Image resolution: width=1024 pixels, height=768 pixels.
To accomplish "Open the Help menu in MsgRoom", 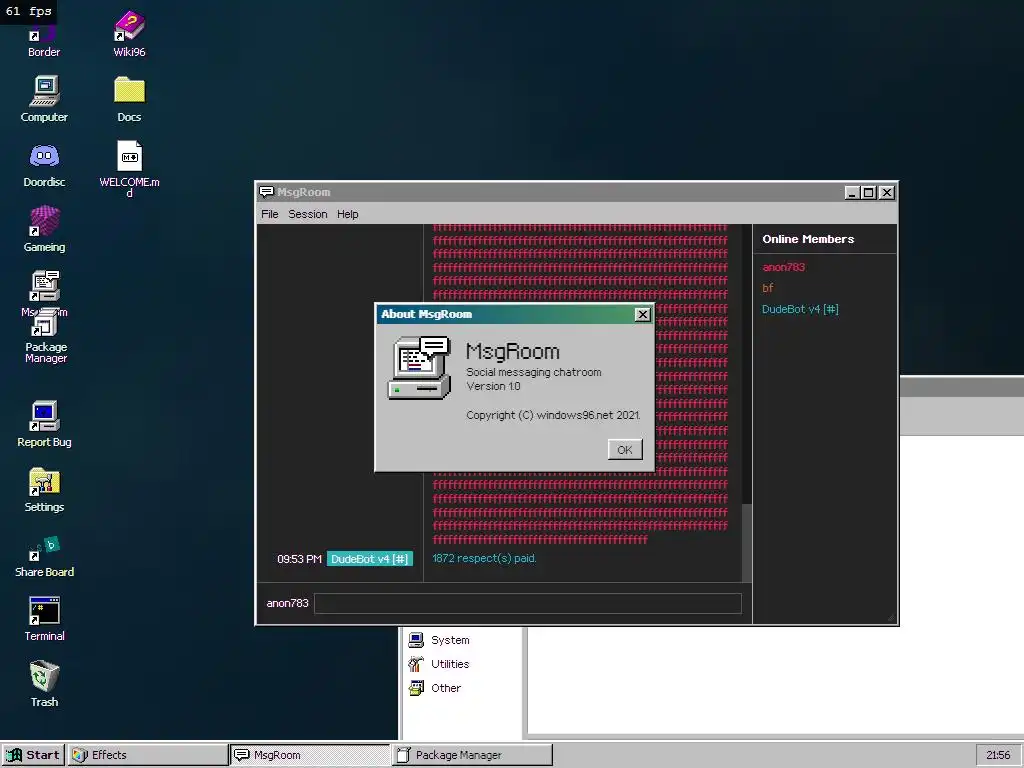I will [x=347, y=214].
